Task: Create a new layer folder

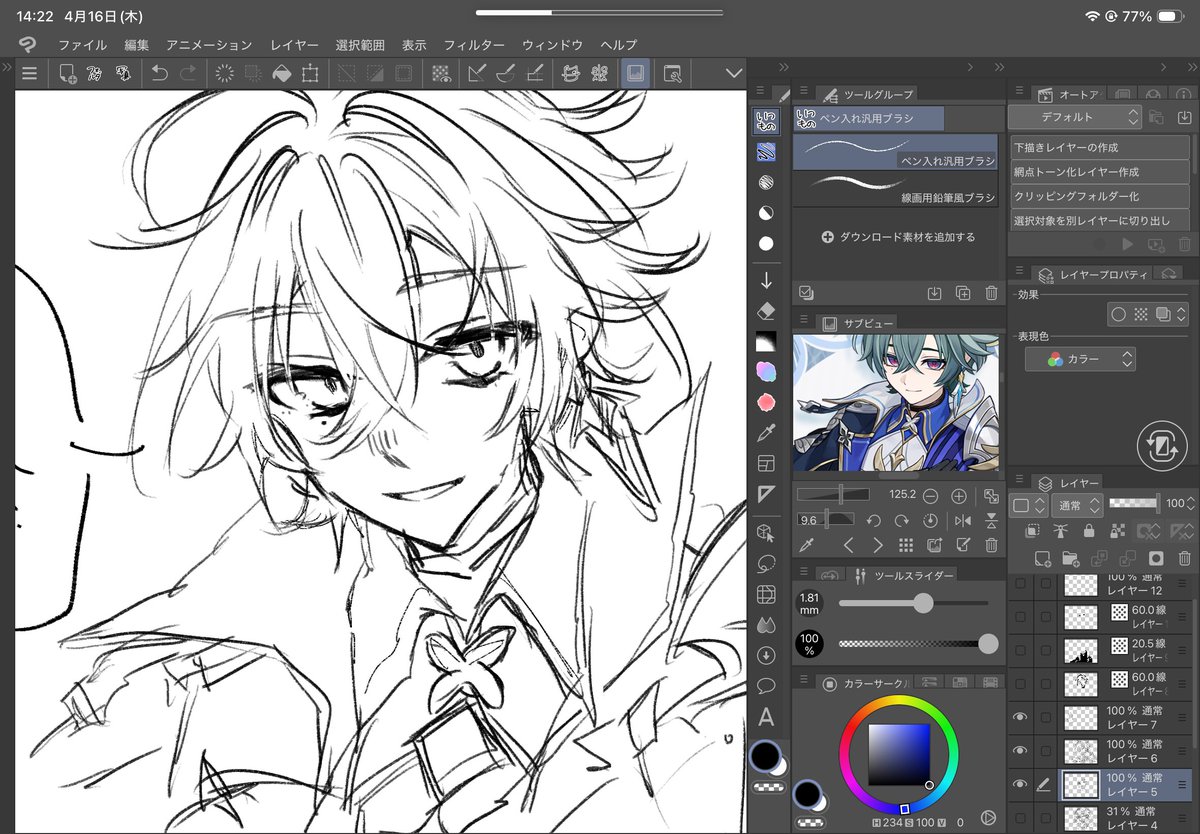Action: click(x=1070, y=559)
